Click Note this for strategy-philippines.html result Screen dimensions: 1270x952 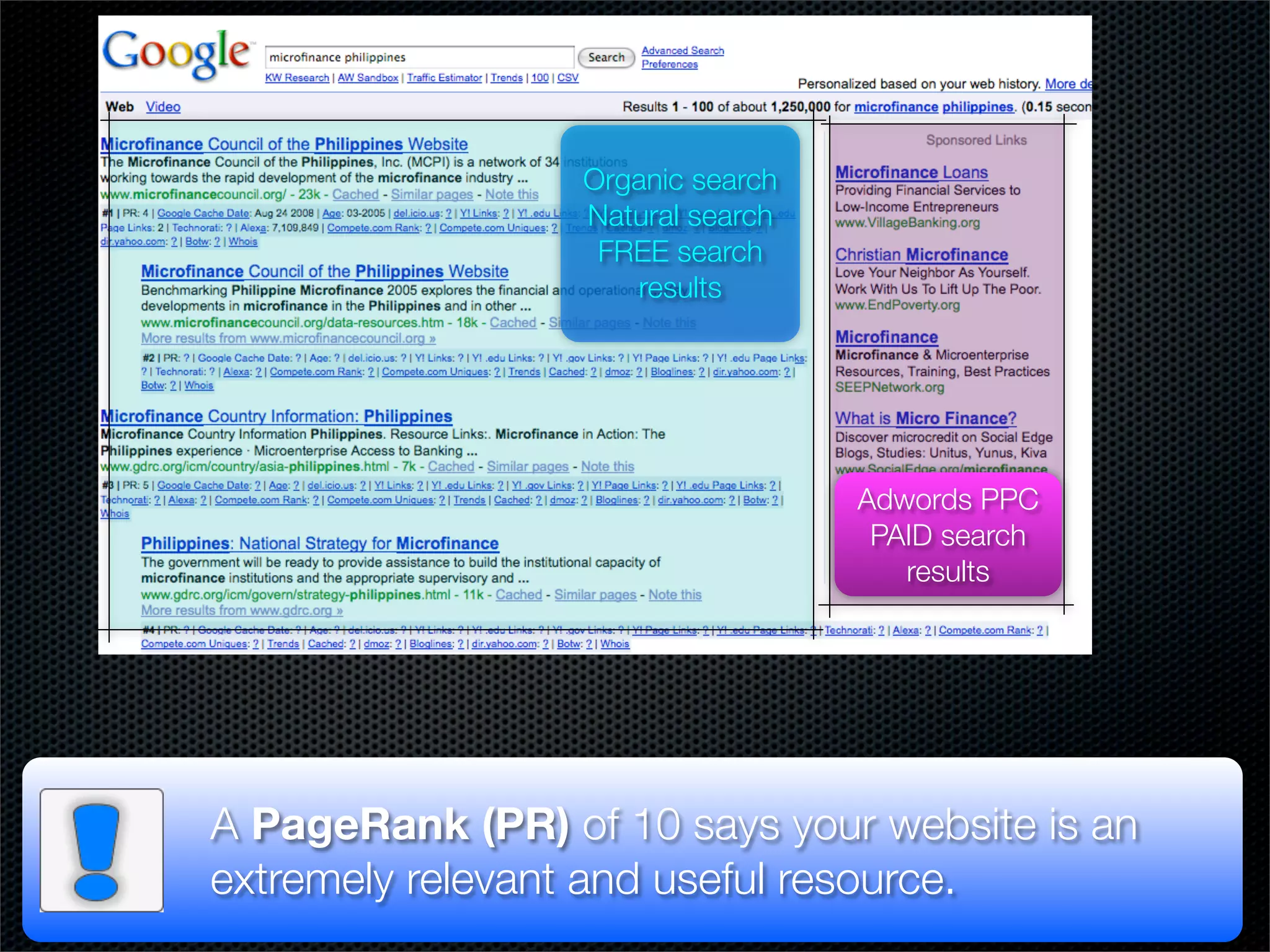click(675, 595)
